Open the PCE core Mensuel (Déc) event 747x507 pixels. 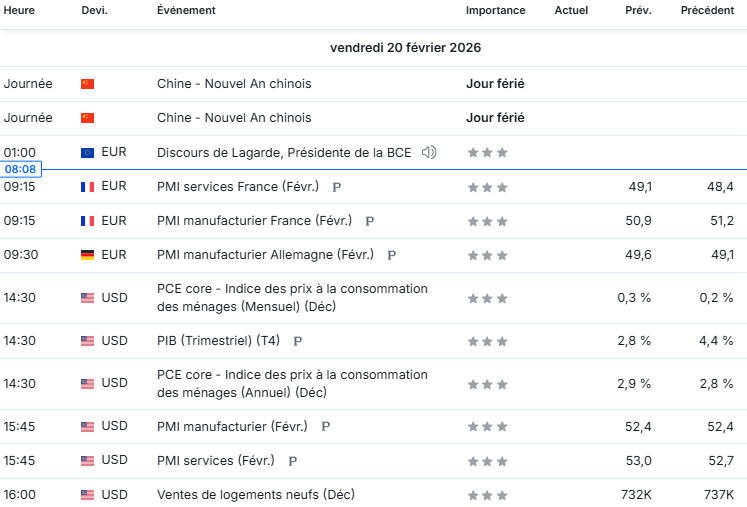[x=293, y=298]
